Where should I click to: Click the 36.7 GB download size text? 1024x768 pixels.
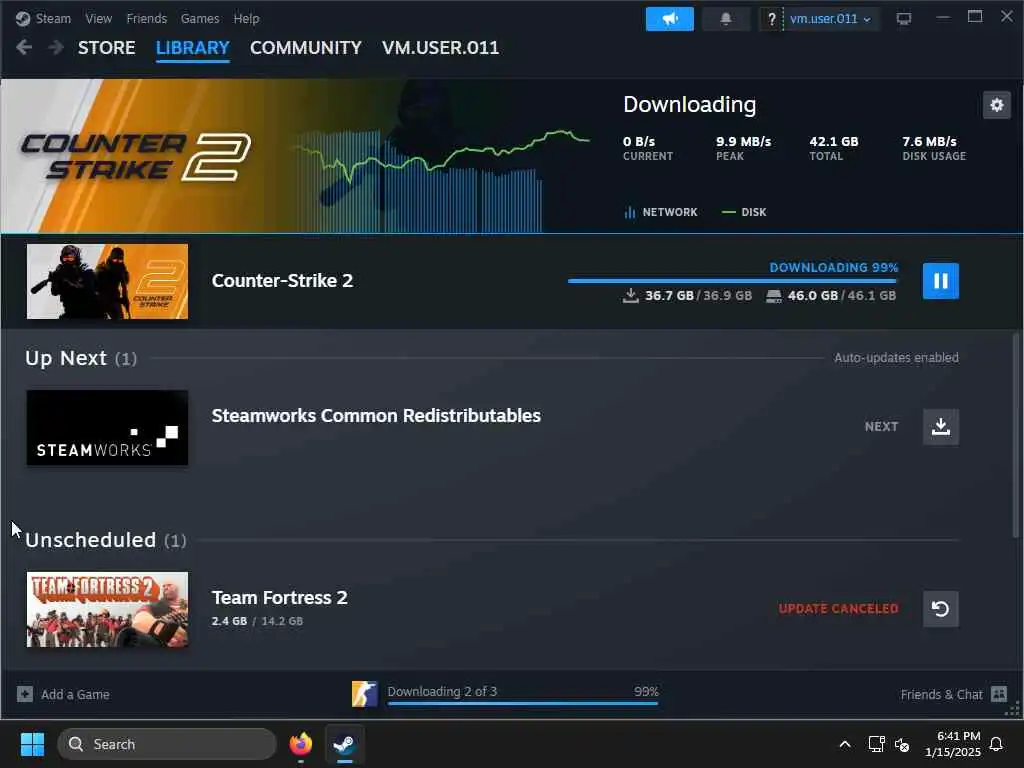669,296
